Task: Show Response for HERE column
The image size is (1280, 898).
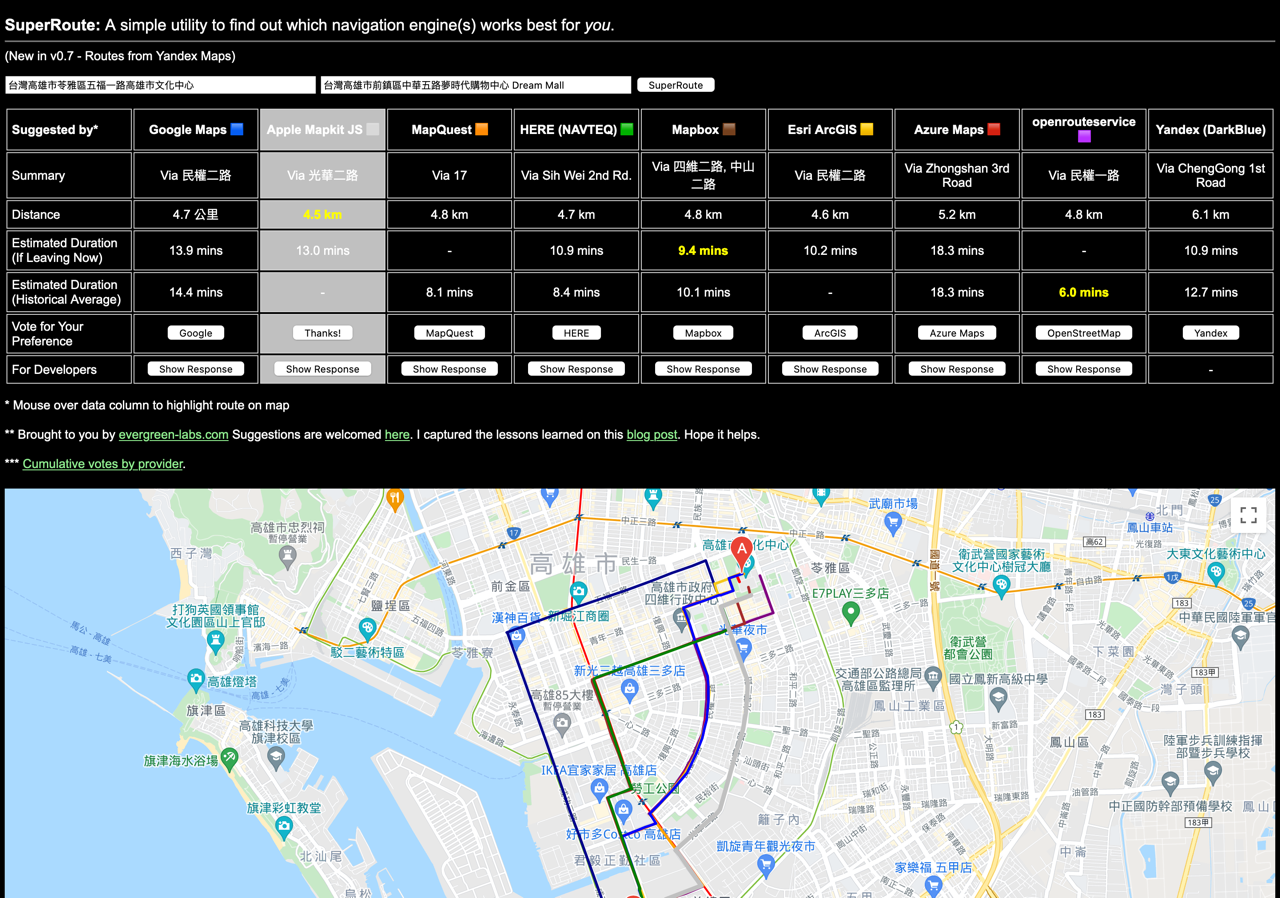Action: click(577, 369)
